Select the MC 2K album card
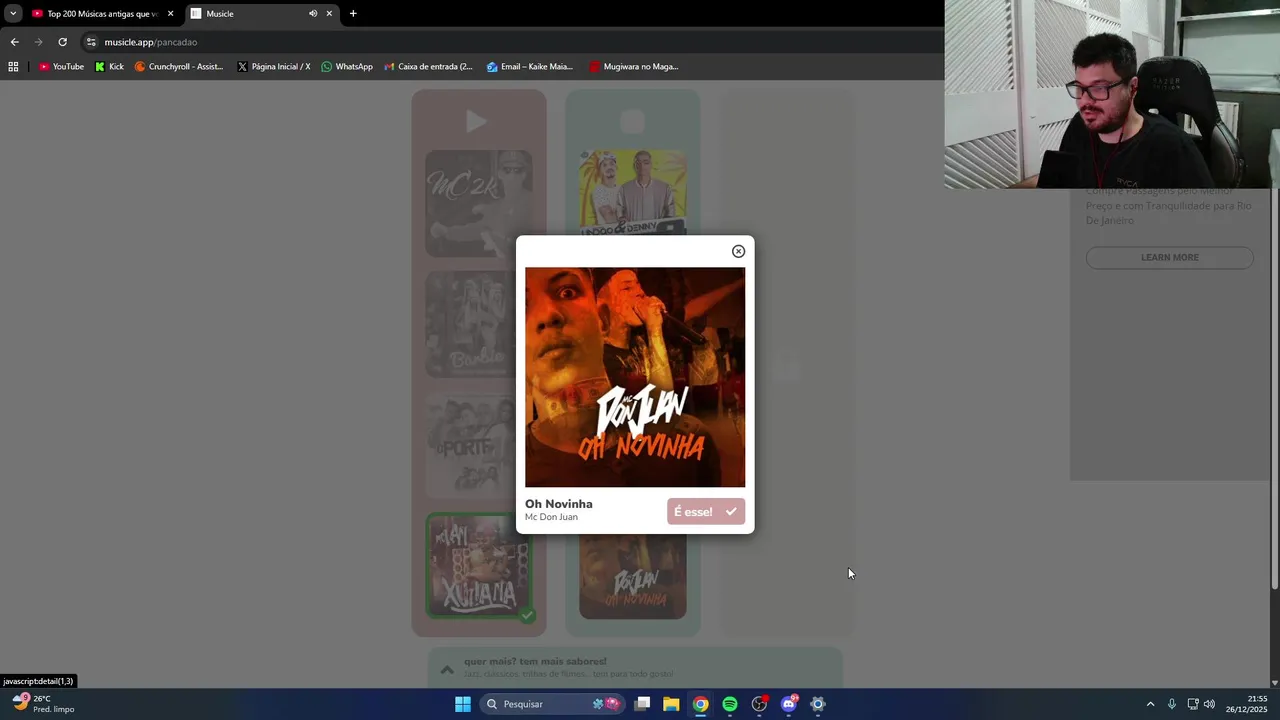Viewport: 1280px width, 720px height. coord(479,203)
